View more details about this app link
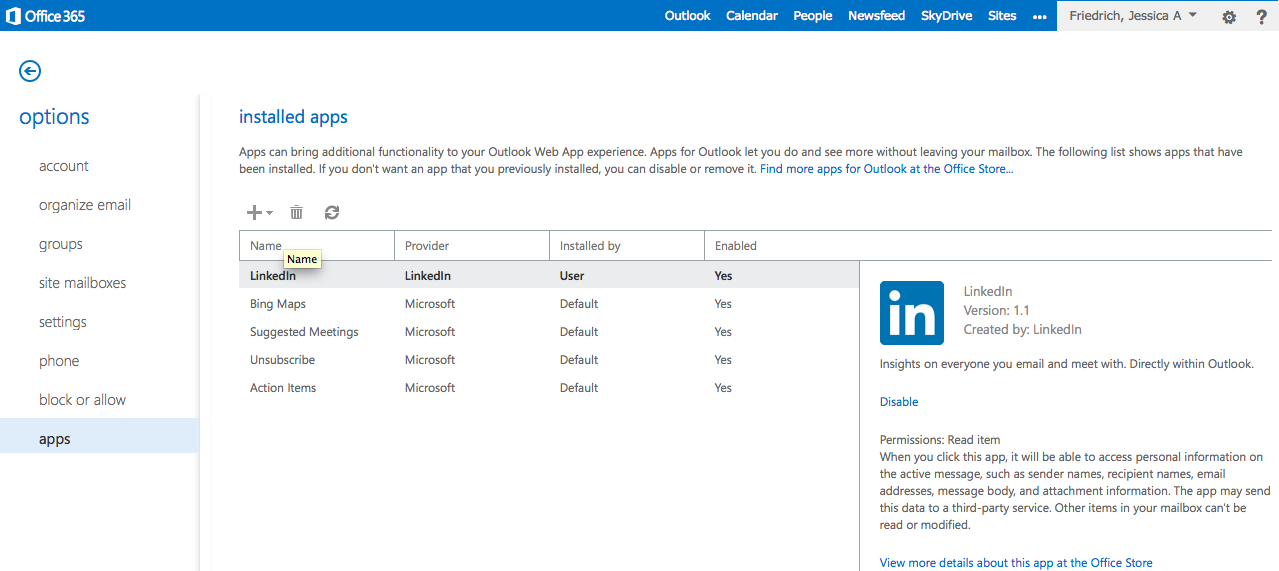1279x571 pixels. pos(1015,563)
